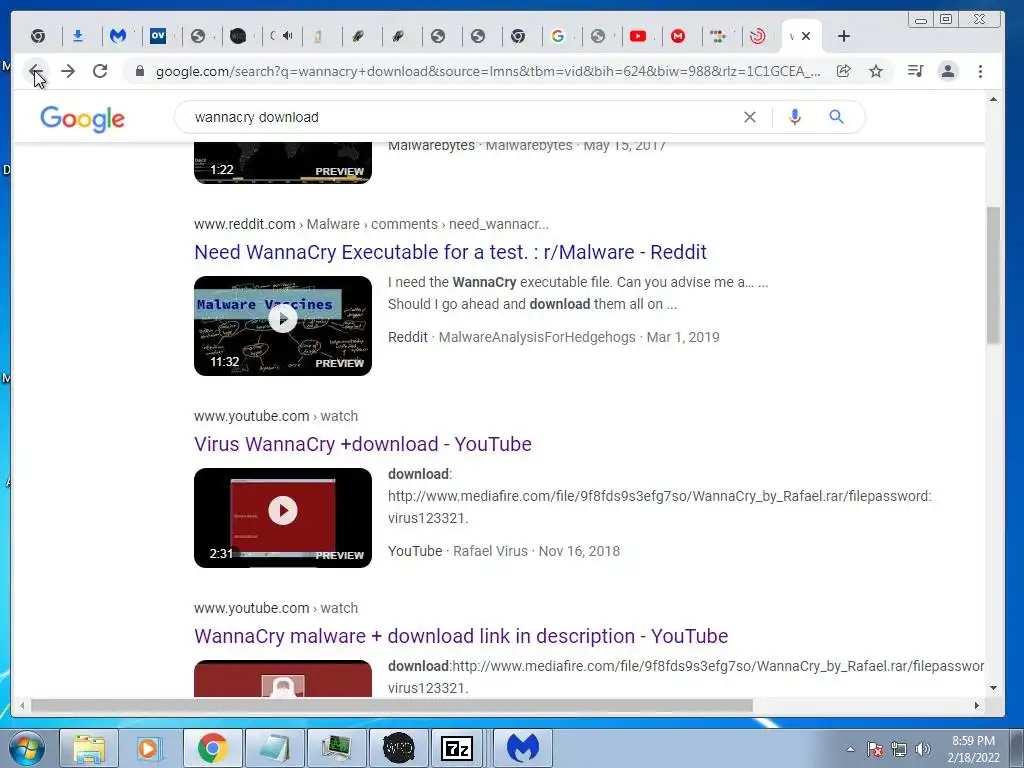This screenshot has height=768, width=1024.
Task: Click MalwareAnalysisForHedgehogs Mar 1, 2019 text
Action: coord(579,337)
